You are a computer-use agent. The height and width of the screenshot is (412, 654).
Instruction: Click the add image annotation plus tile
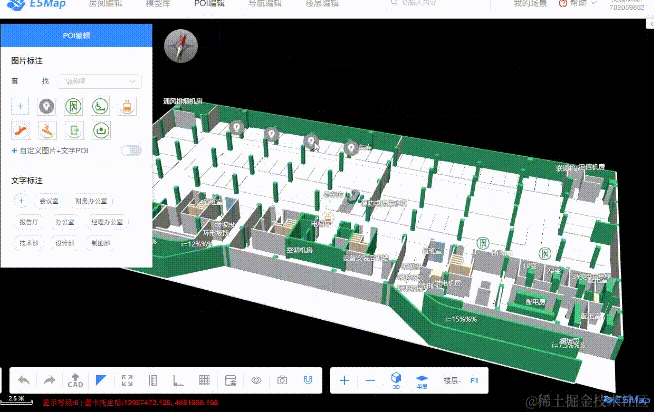20,106
